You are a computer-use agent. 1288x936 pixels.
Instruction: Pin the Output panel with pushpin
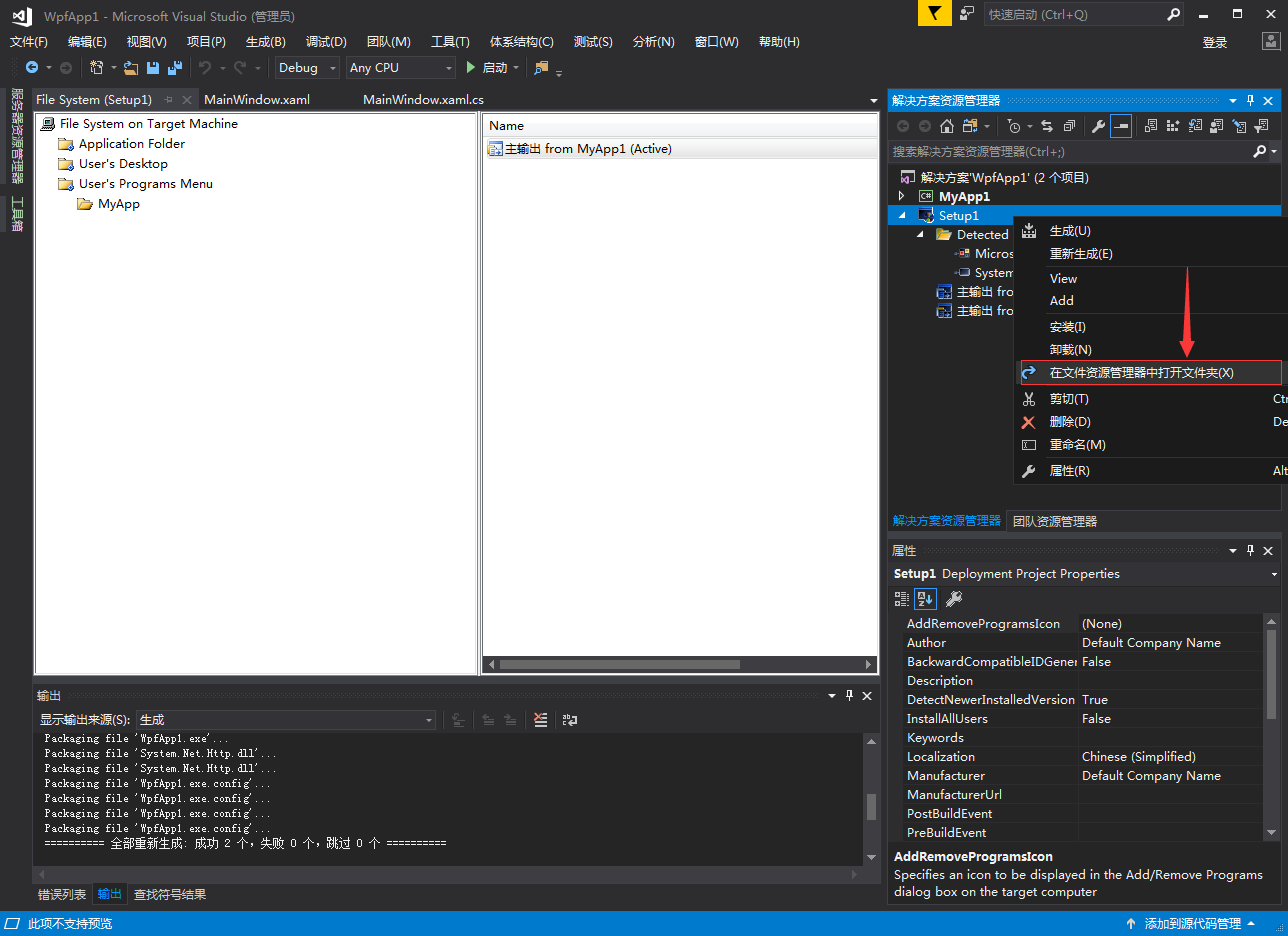(x=849, y=695)
